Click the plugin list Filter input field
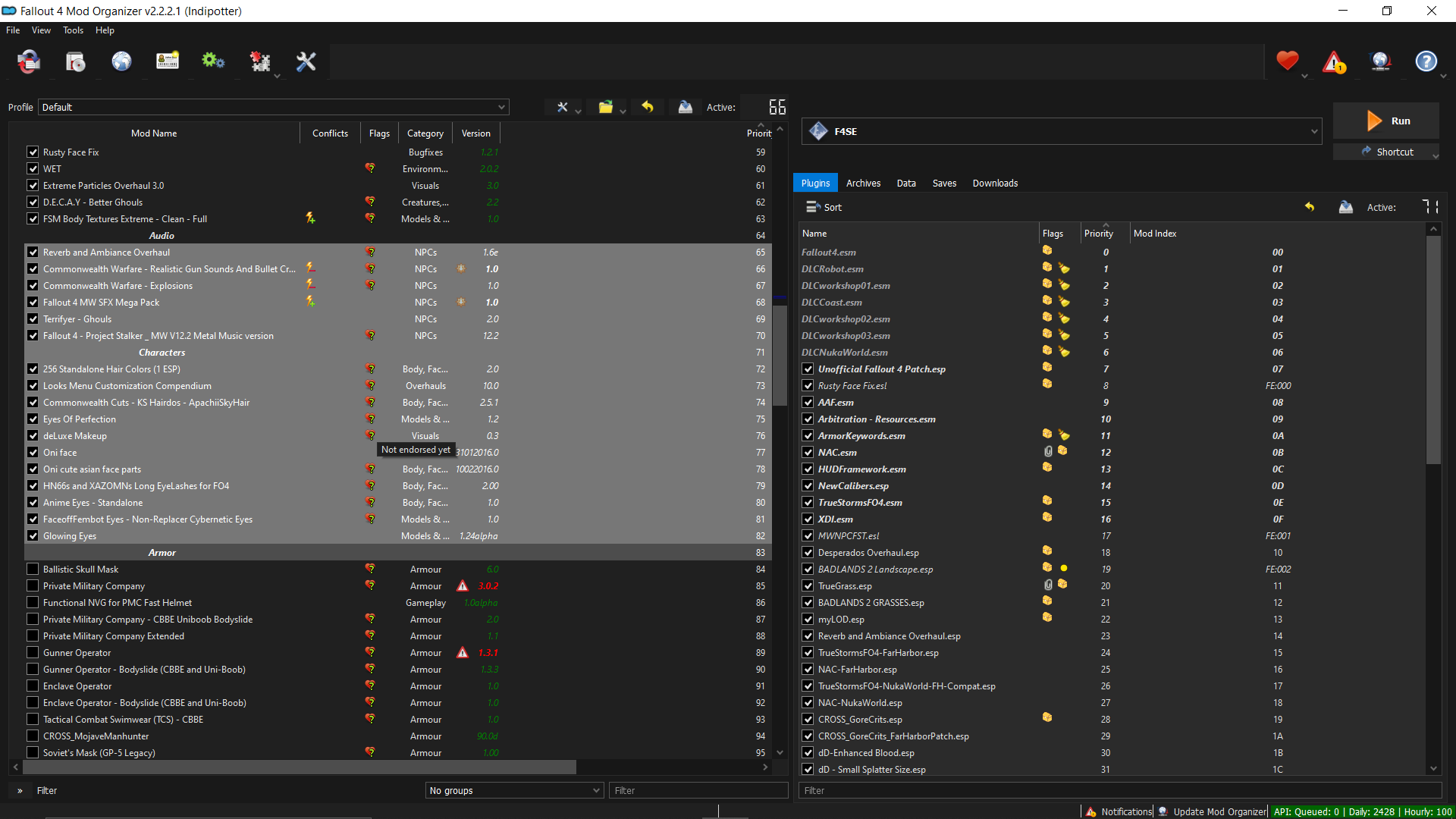This screenshot has height=819, width=1456. pyautogui.click(x=1119, y=790)
